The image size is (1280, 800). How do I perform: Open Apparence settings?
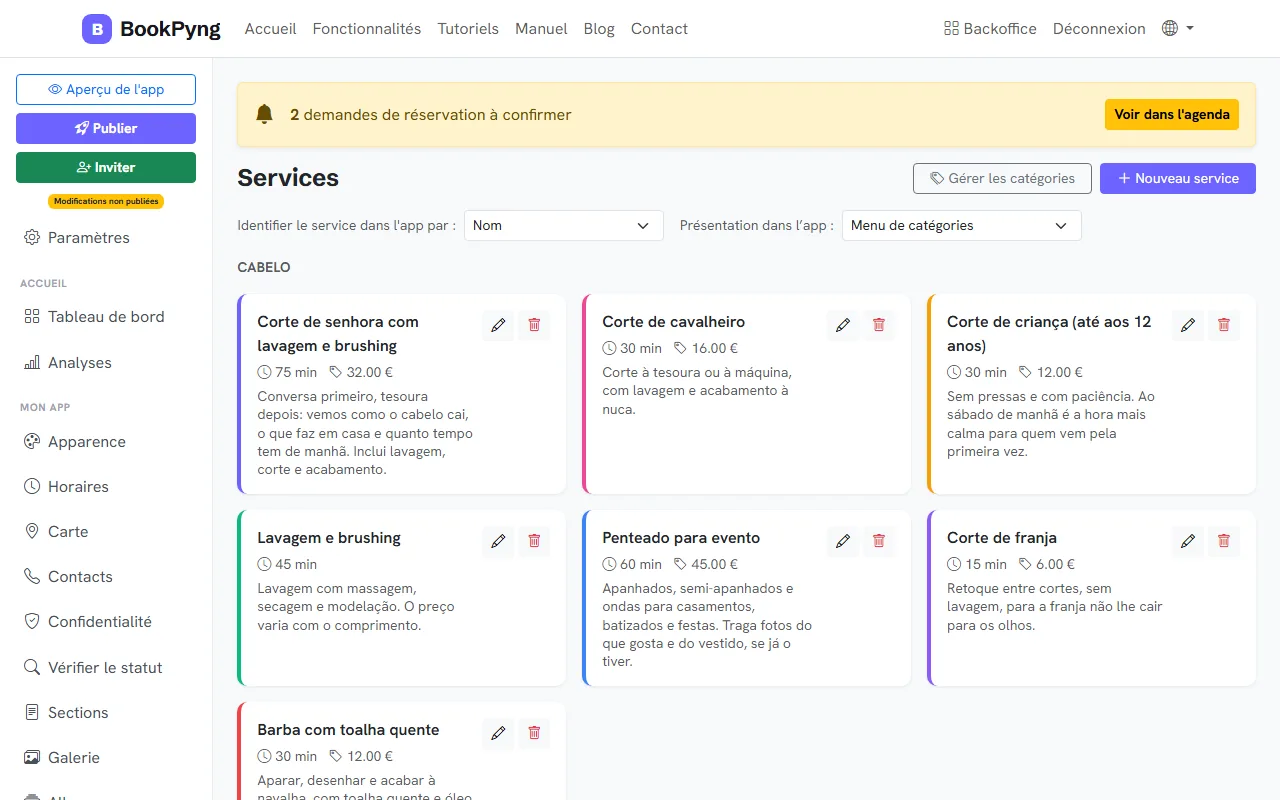point(106,441)
